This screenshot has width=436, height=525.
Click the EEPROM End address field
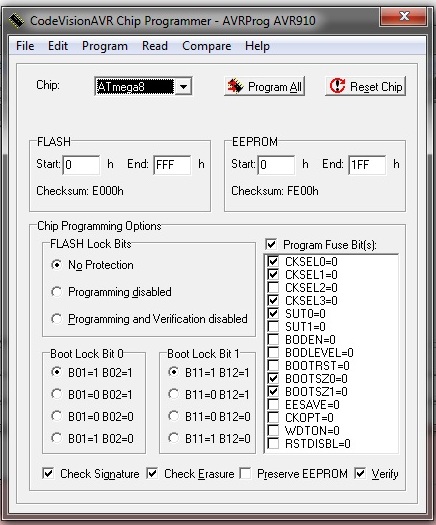coord(367,165)
